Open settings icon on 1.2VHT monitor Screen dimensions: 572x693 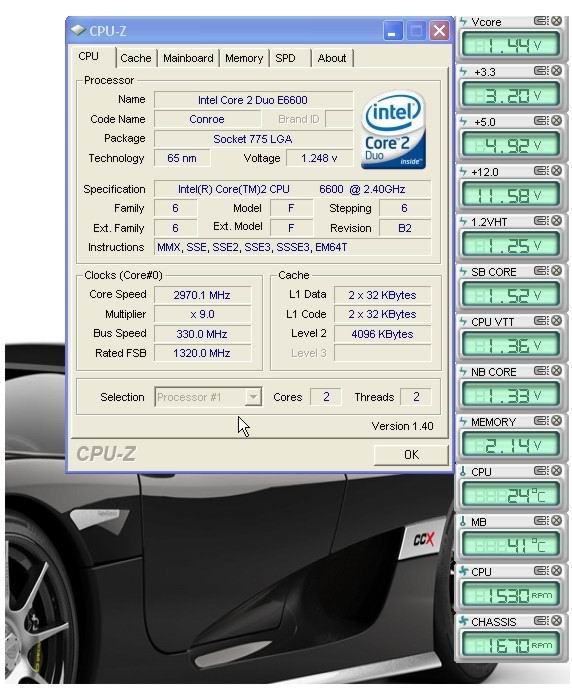click(x=541, y=221)
